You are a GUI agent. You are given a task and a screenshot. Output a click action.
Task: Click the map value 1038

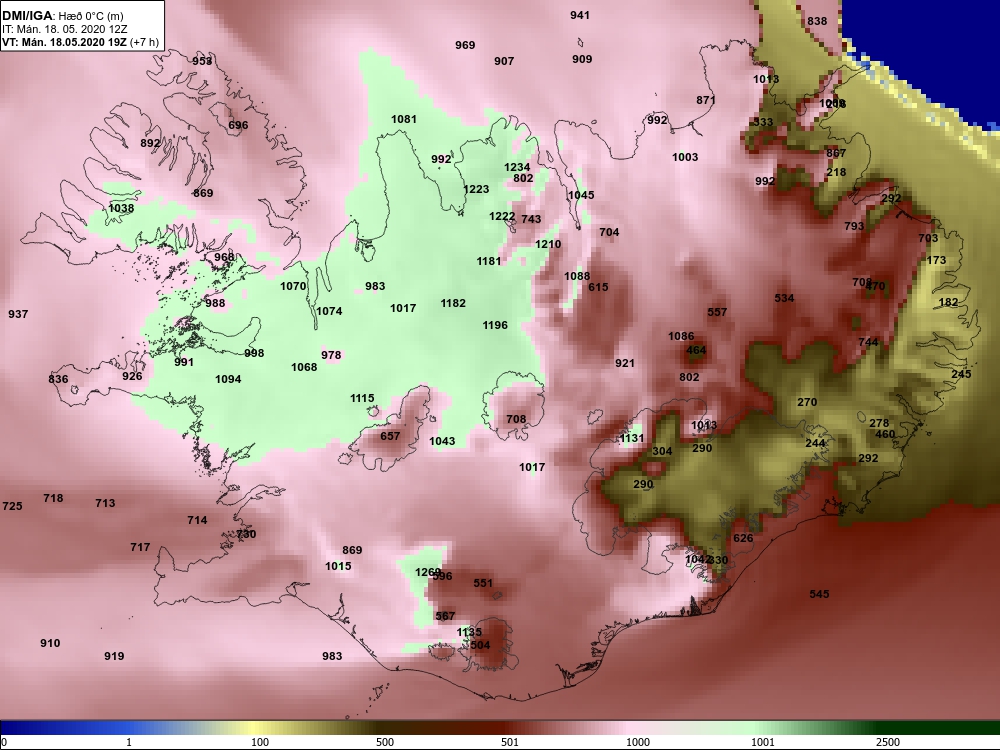tap(121, 209)
